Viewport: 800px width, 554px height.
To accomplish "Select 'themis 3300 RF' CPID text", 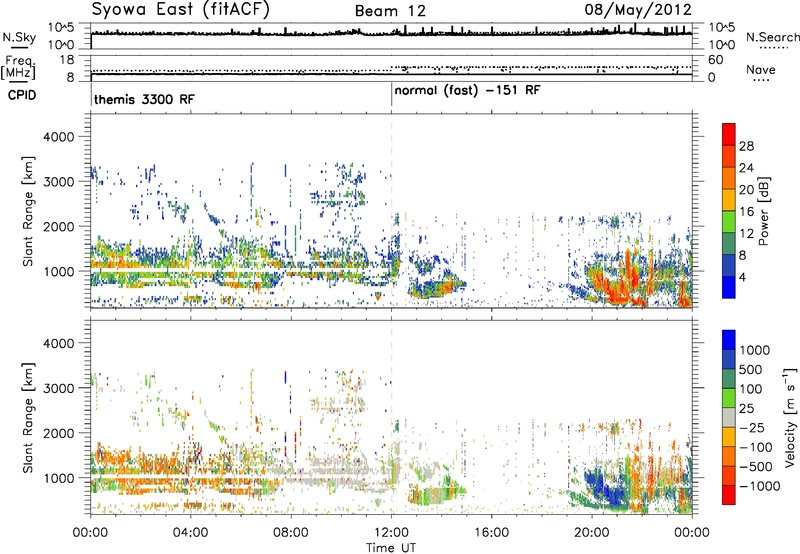I will point(144,99).
